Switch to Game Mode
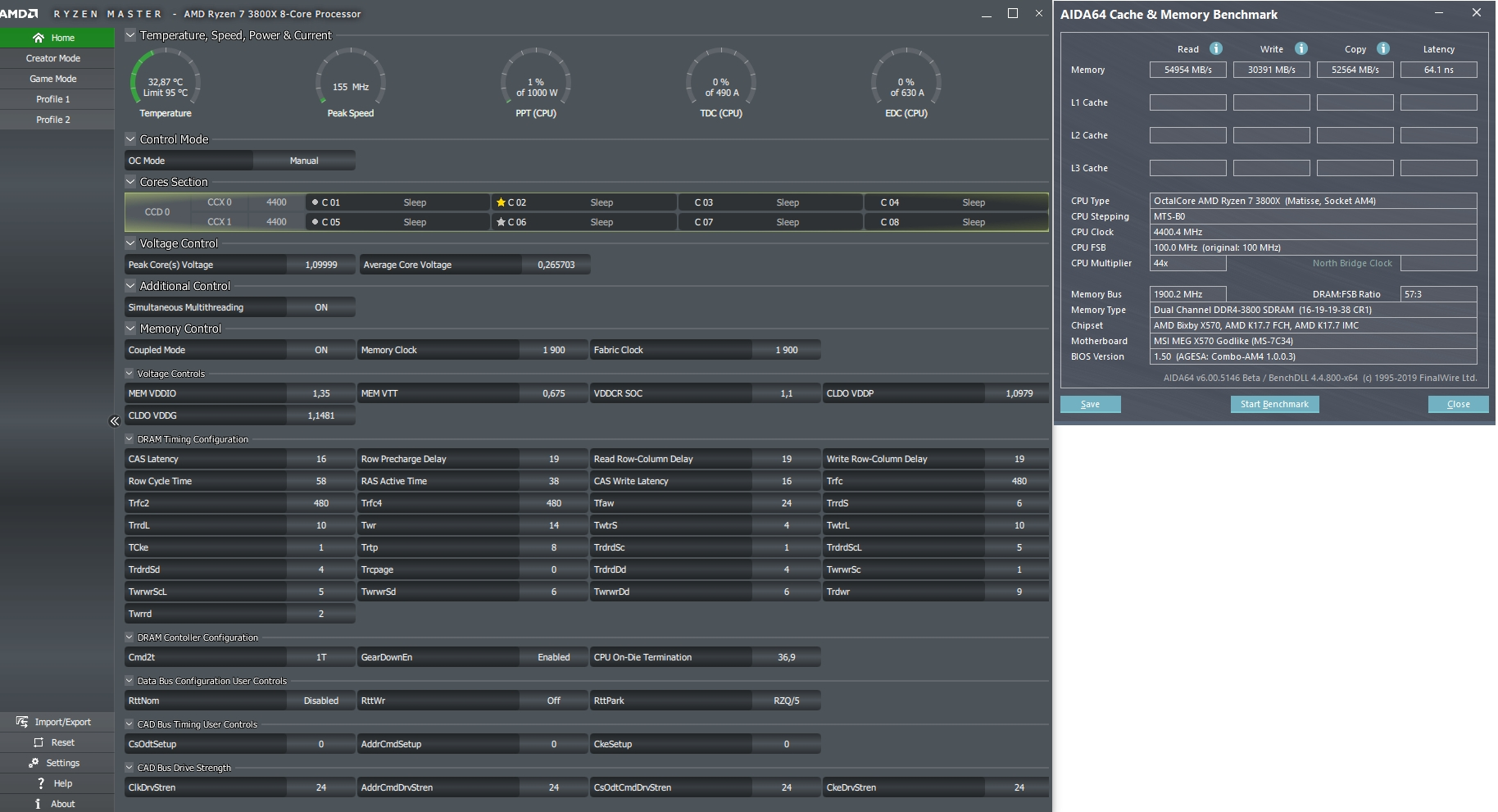The image size is (1498, 812). tap(57, 79)
